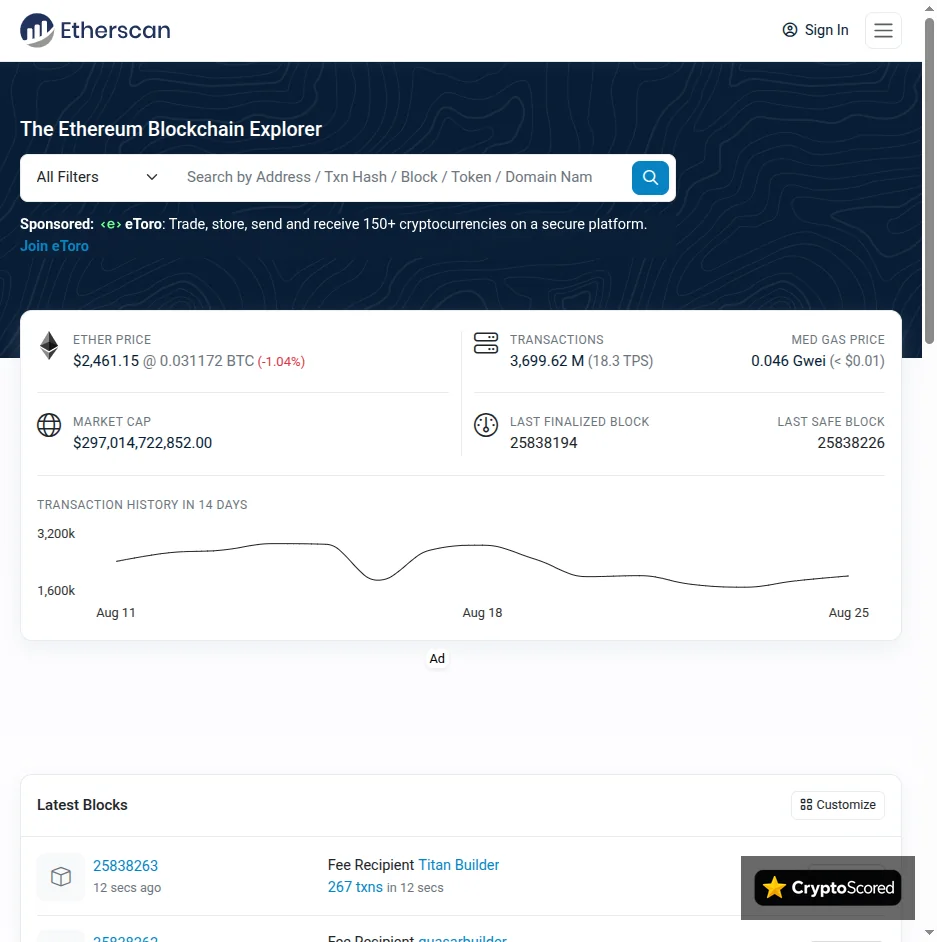Click the Etherscan logo
Image resolution: width=937 pixels, height=942 pixels.
click(x=96, y=30)
